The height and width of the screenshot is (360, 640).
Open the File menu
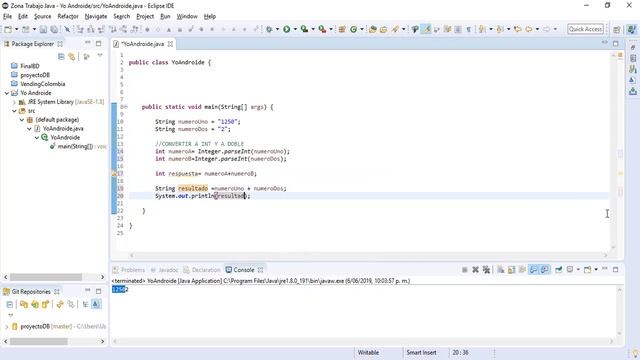pyautogui.click(x=7, y=16)
